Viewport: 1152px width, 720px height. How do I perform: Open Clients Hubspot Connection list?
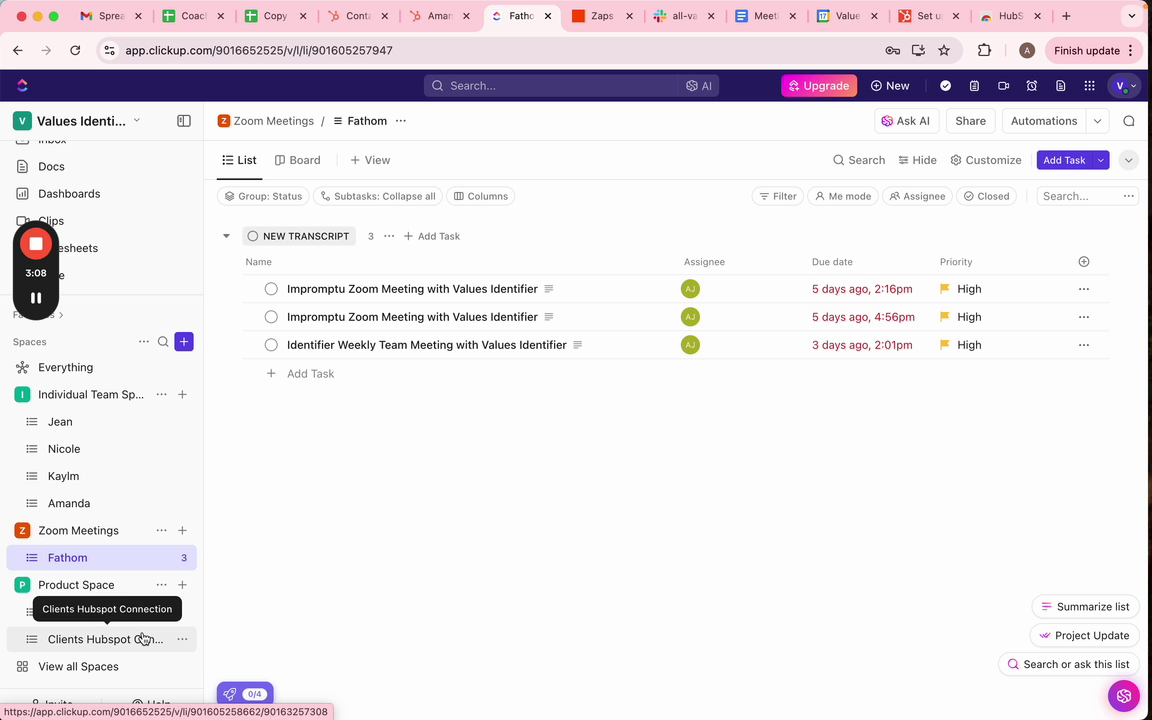coord(101,639)
